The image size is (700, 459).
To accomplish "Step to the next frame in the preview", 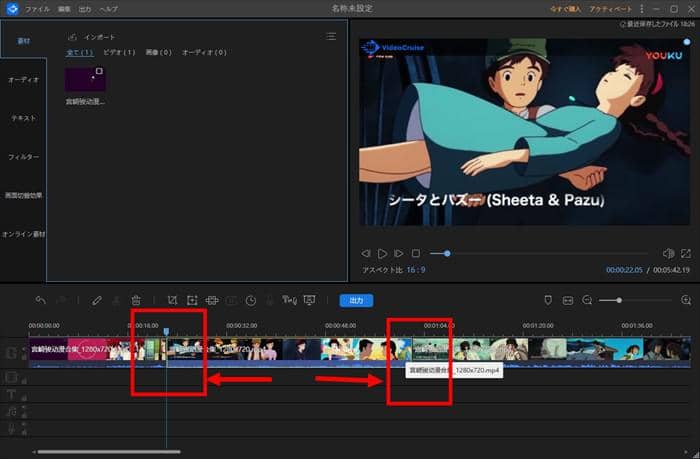I will pos(399,253).
